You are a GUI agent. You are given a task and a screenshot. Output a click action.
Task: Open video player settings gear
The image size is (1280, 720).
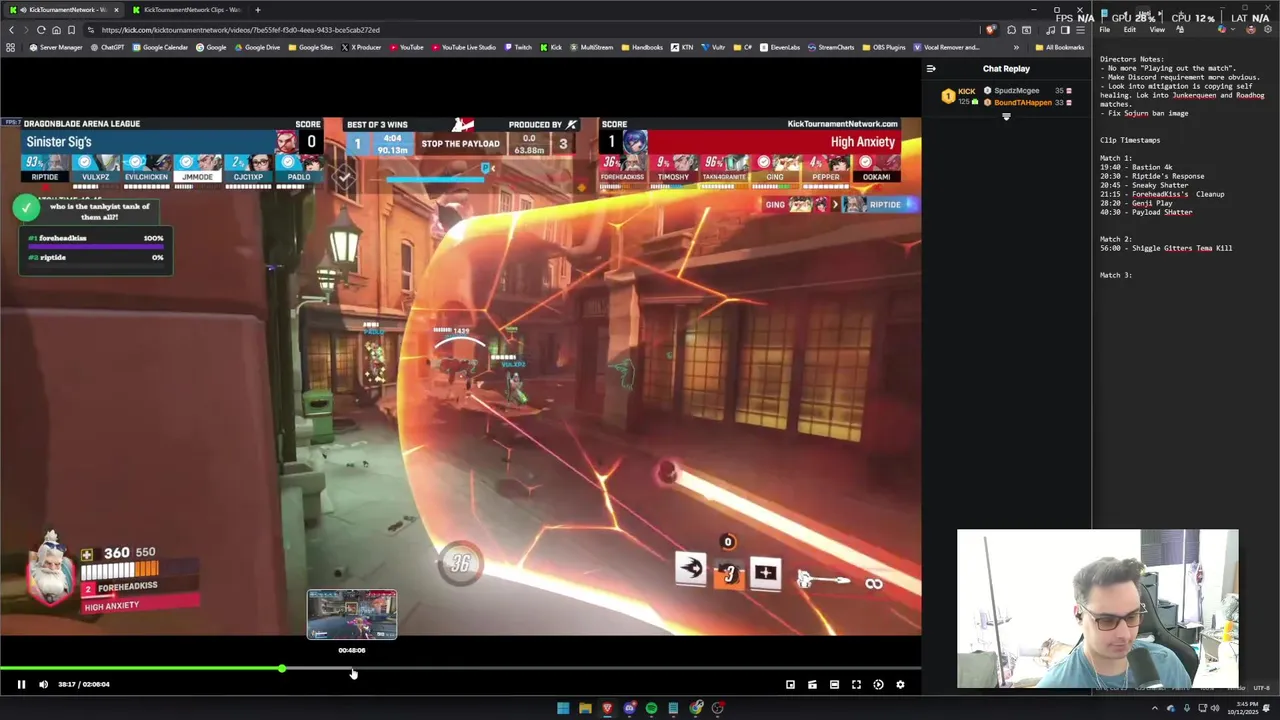(900, 685)
